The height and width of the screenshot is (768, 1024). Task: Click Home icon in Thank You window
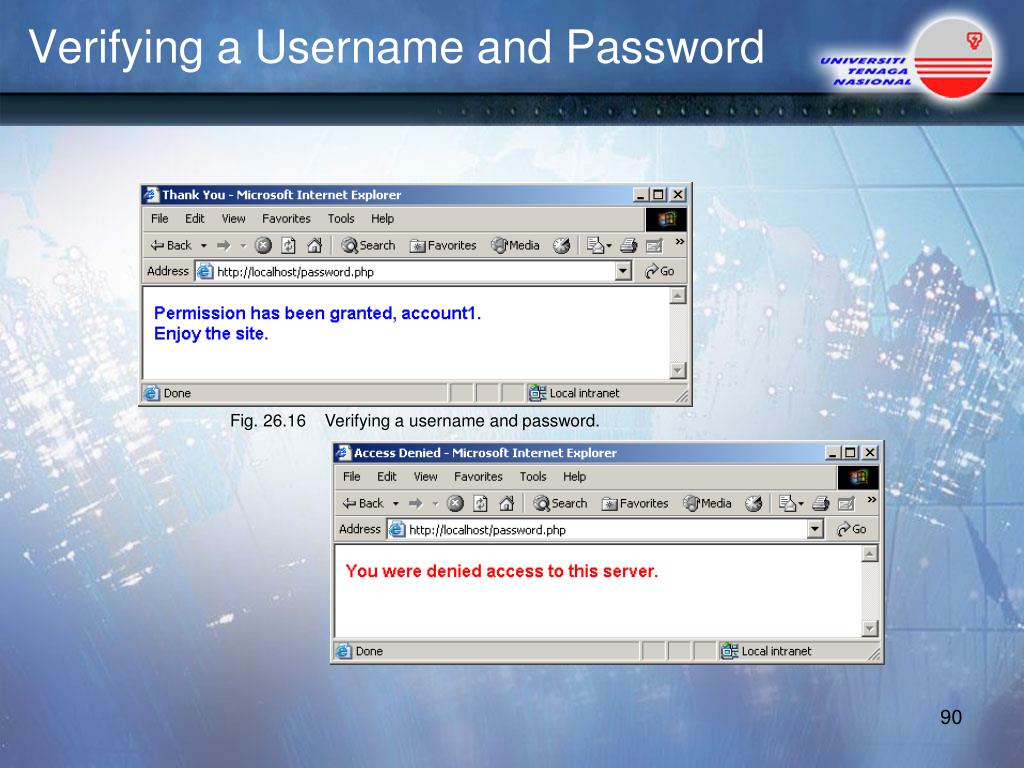(x=315, y=246)
